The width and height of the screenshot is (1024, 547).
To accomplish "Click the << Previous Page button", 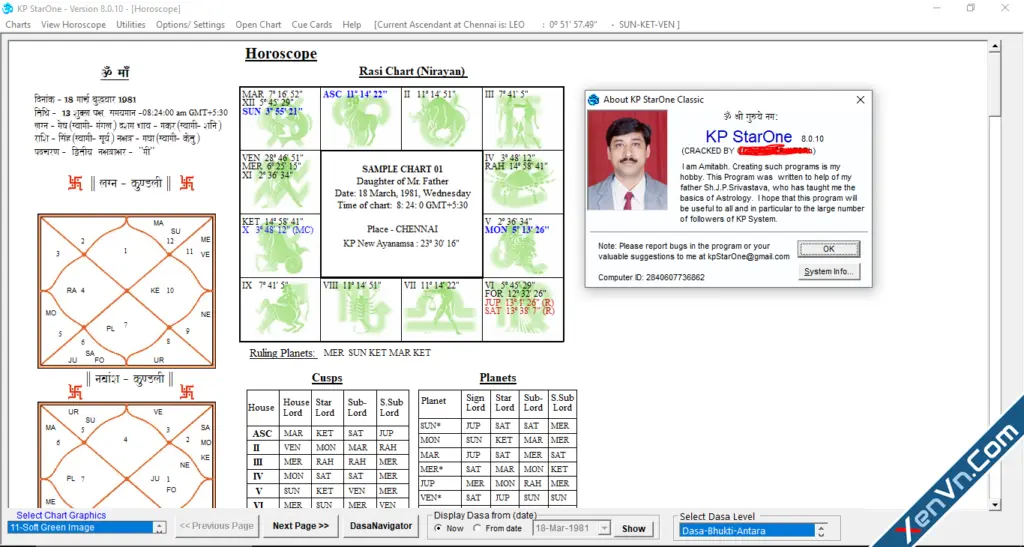I will (x=216, y=525).
